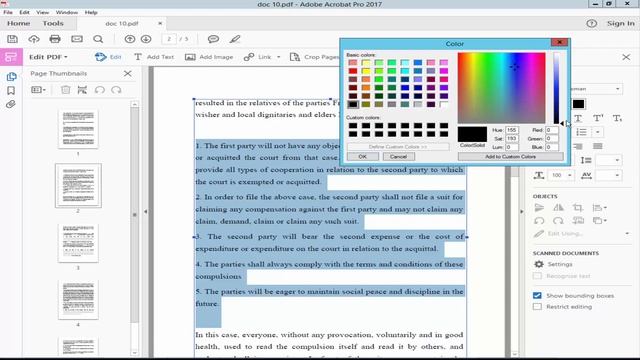Go to previous page arrow
640x360 pixels.
point(130,39)
